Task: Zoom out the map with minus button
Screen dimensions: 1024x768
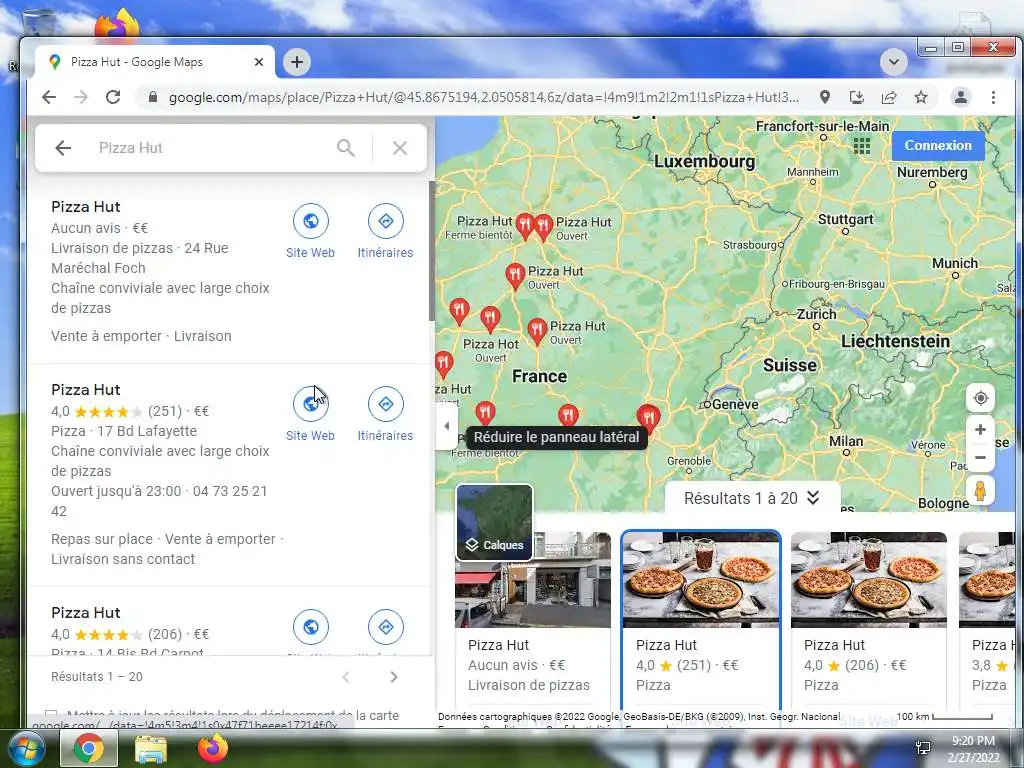Action: pos(980,458)
